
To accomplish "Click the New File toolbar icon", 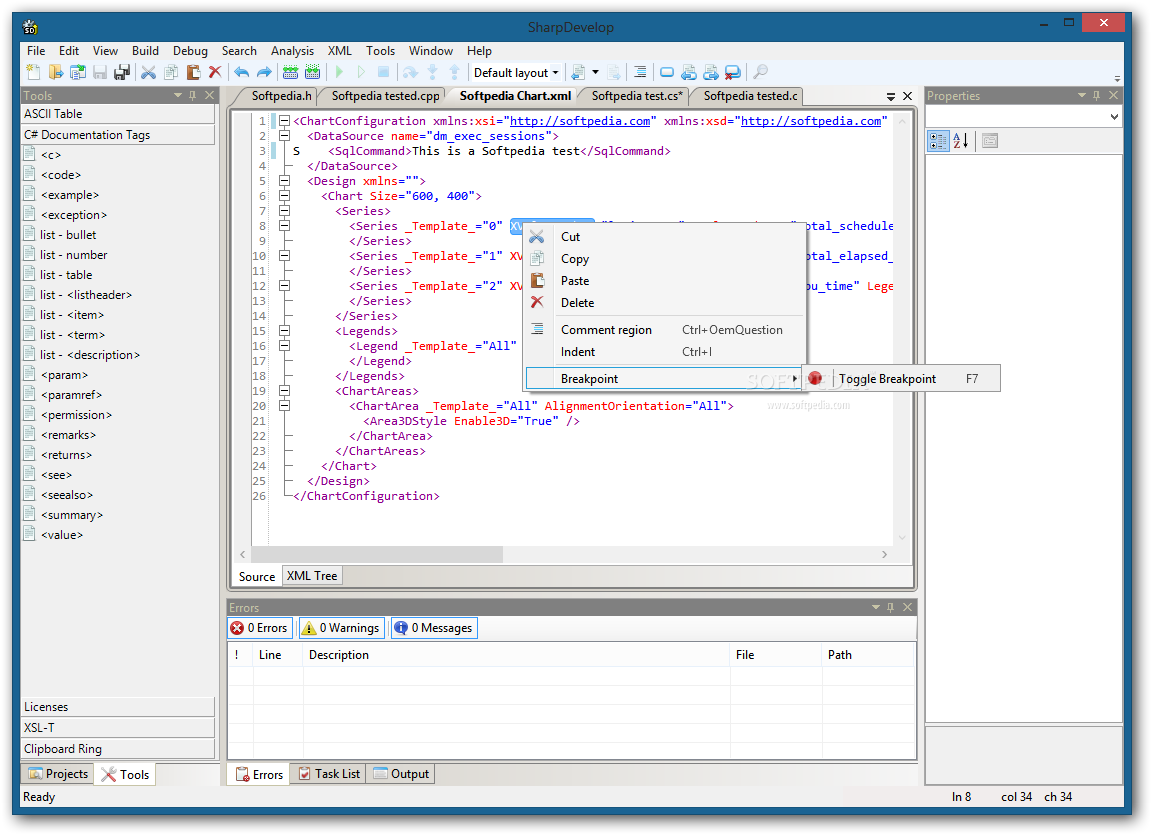I will pos(34,72).
